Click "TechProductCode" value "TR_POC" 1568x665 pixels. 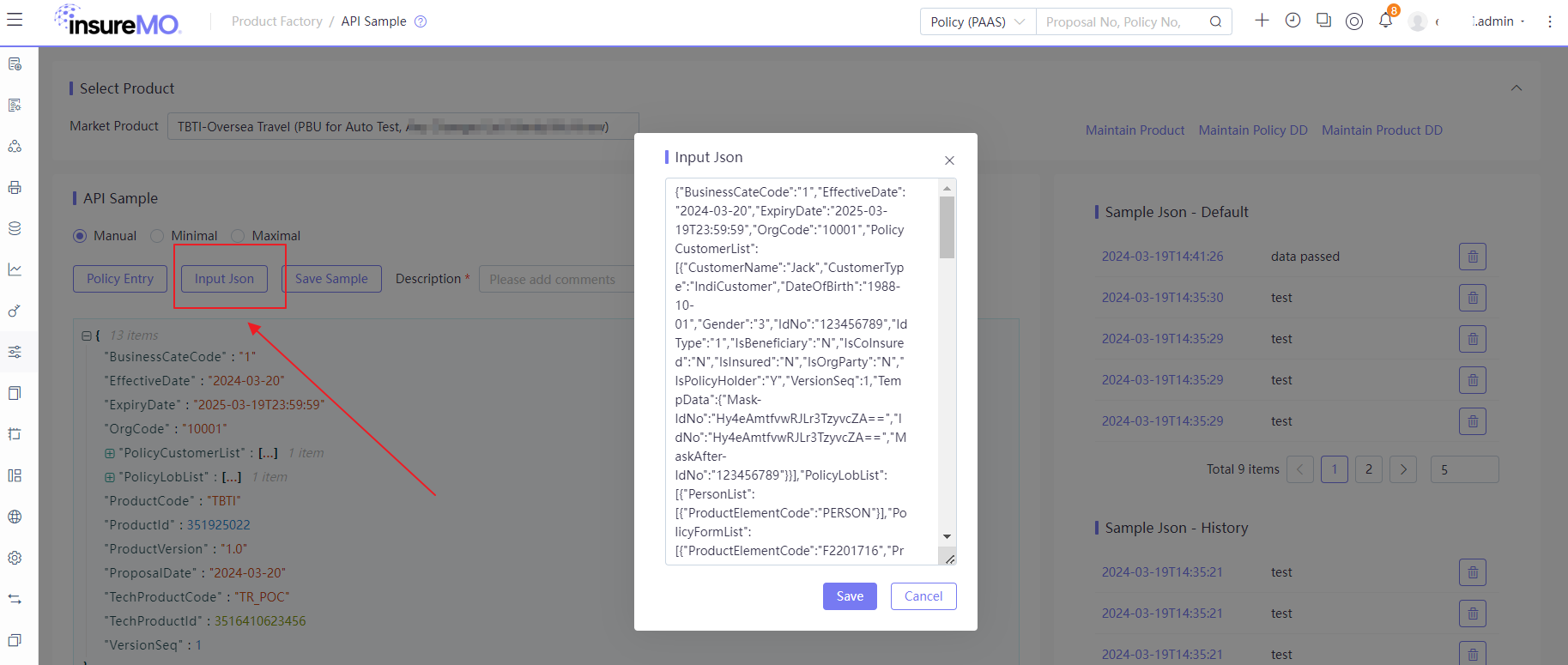(262, 597)
